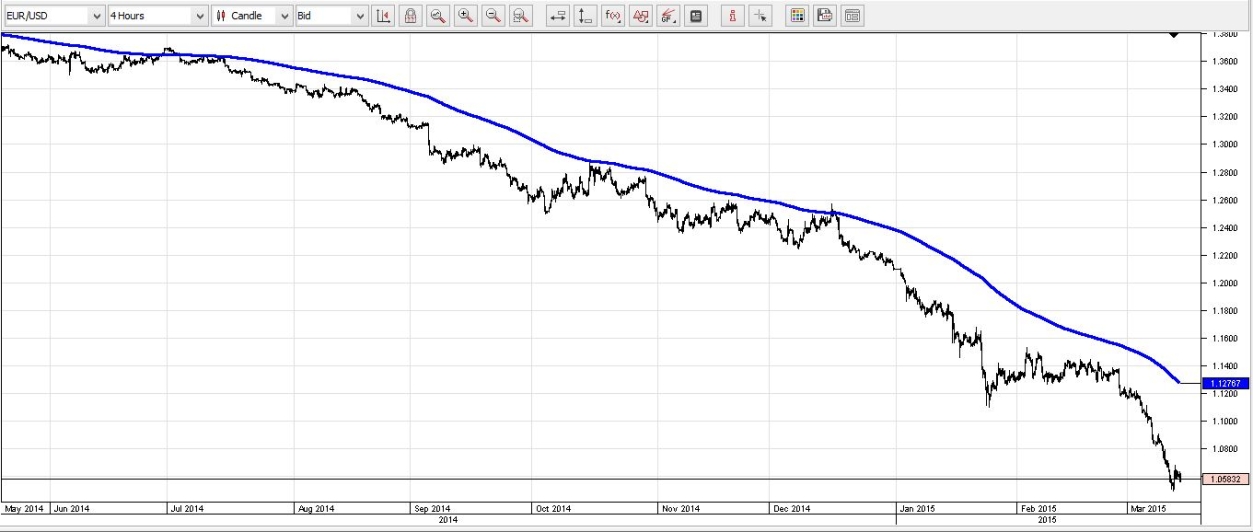Click the magnifier over chart fit icon
Image resolution: width=1253 pixels, height=532 pixels.
pyautogui.click(x=520, y=16)
